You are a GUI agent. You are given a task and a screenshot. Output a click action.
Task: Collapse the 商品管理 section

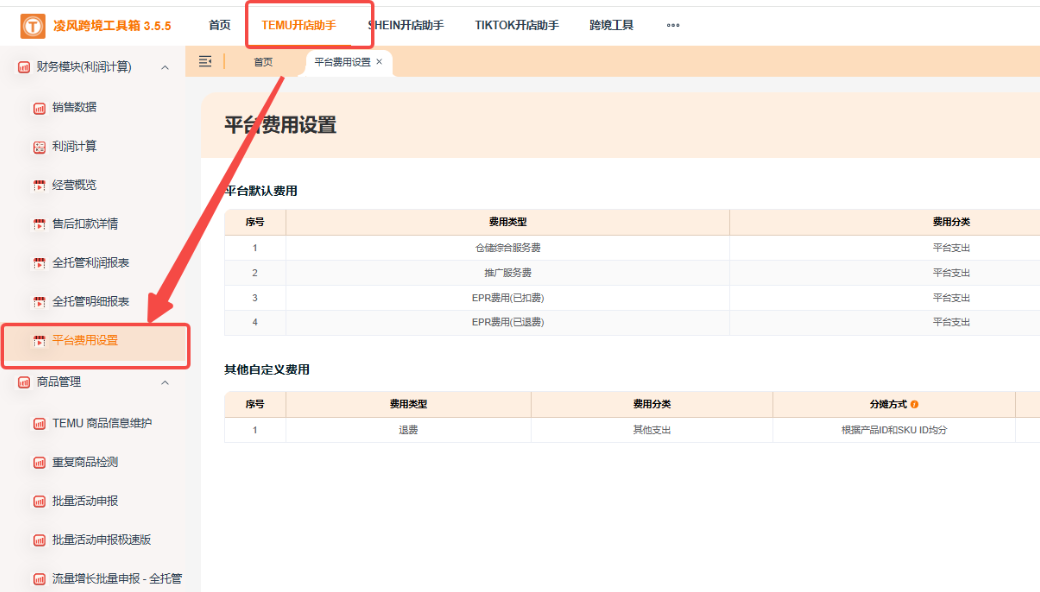pos(165,383)
